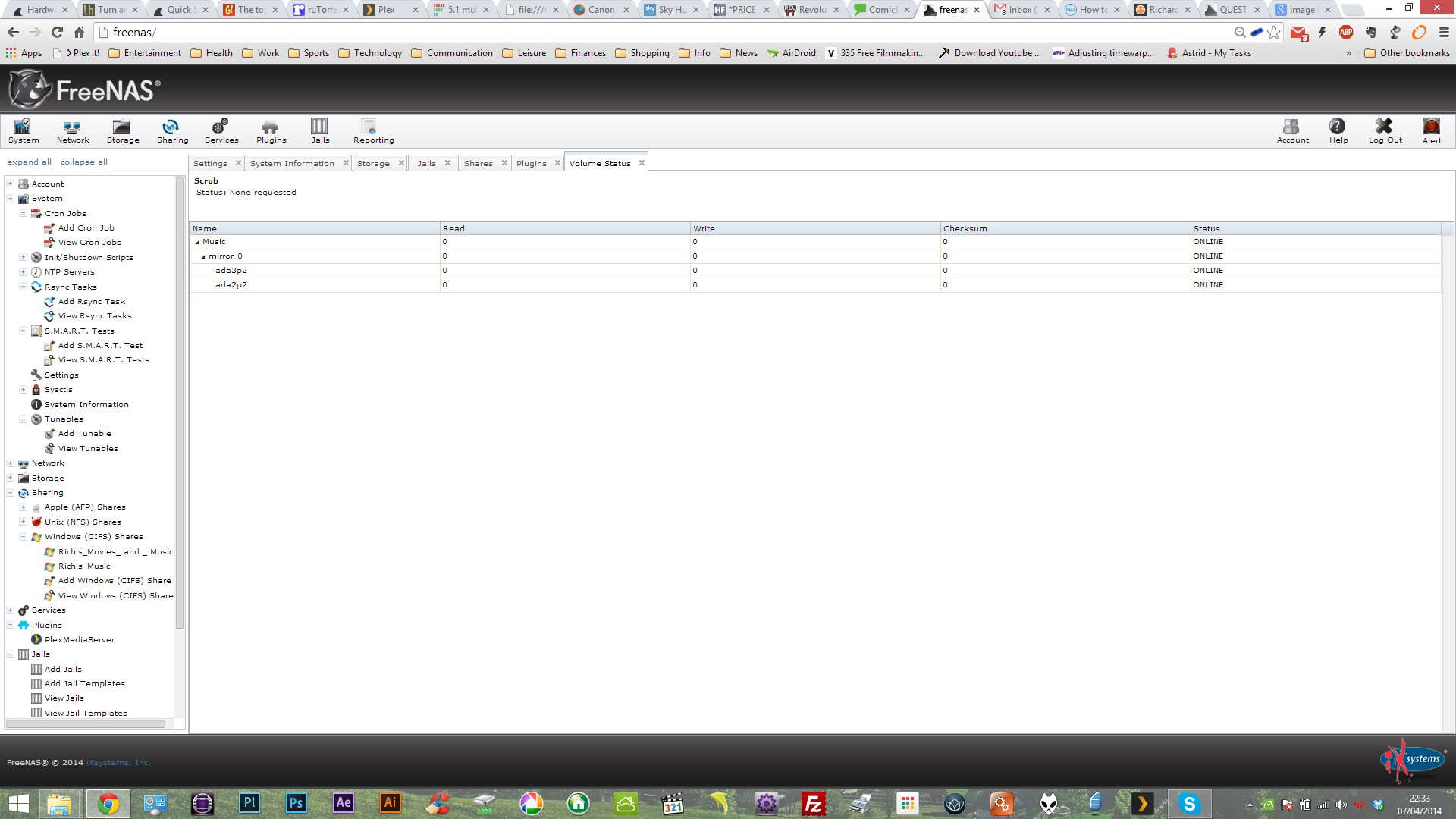This screenshot has width=1456, height=819.
Task: Select the ada3p2 disk row
Action: tap(815, 271)
